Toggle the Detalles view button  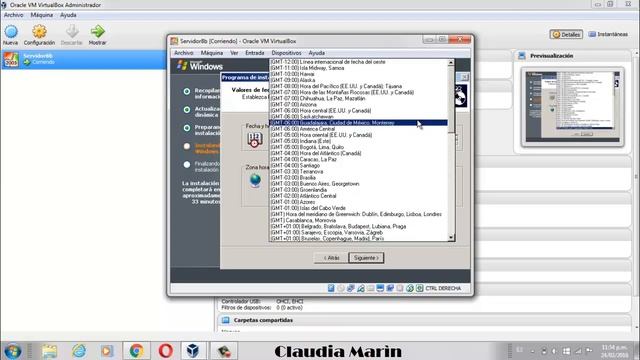tap(566, 35)
